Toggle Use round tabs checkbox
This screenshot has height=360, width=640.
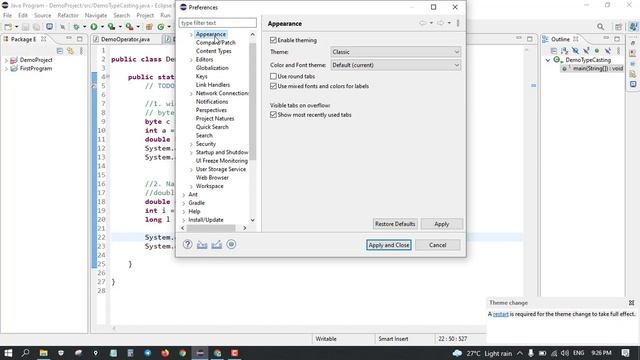pyautogui.click(x=273, y=76)
